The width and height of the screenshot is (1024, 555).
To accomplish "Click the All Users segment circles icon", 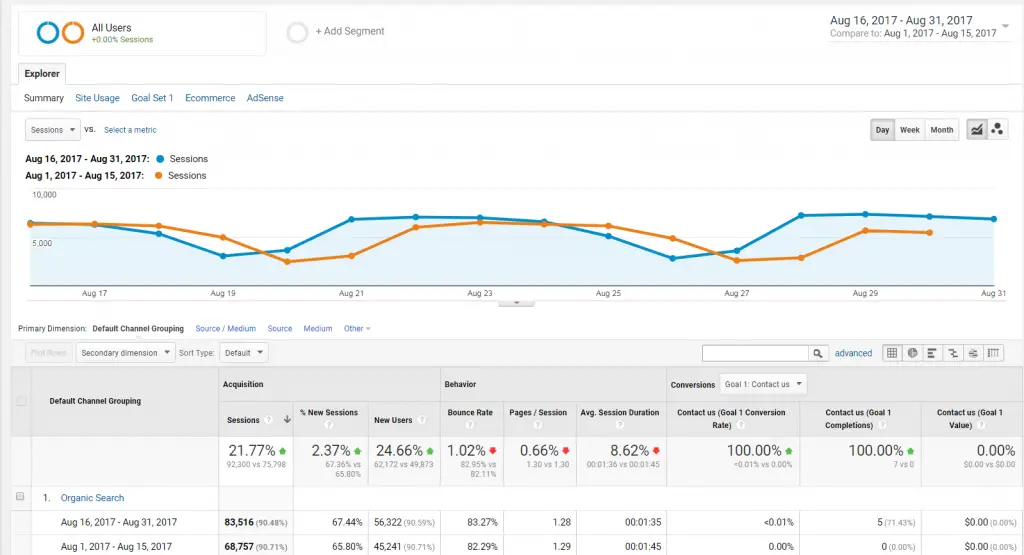I will (60, 32).
